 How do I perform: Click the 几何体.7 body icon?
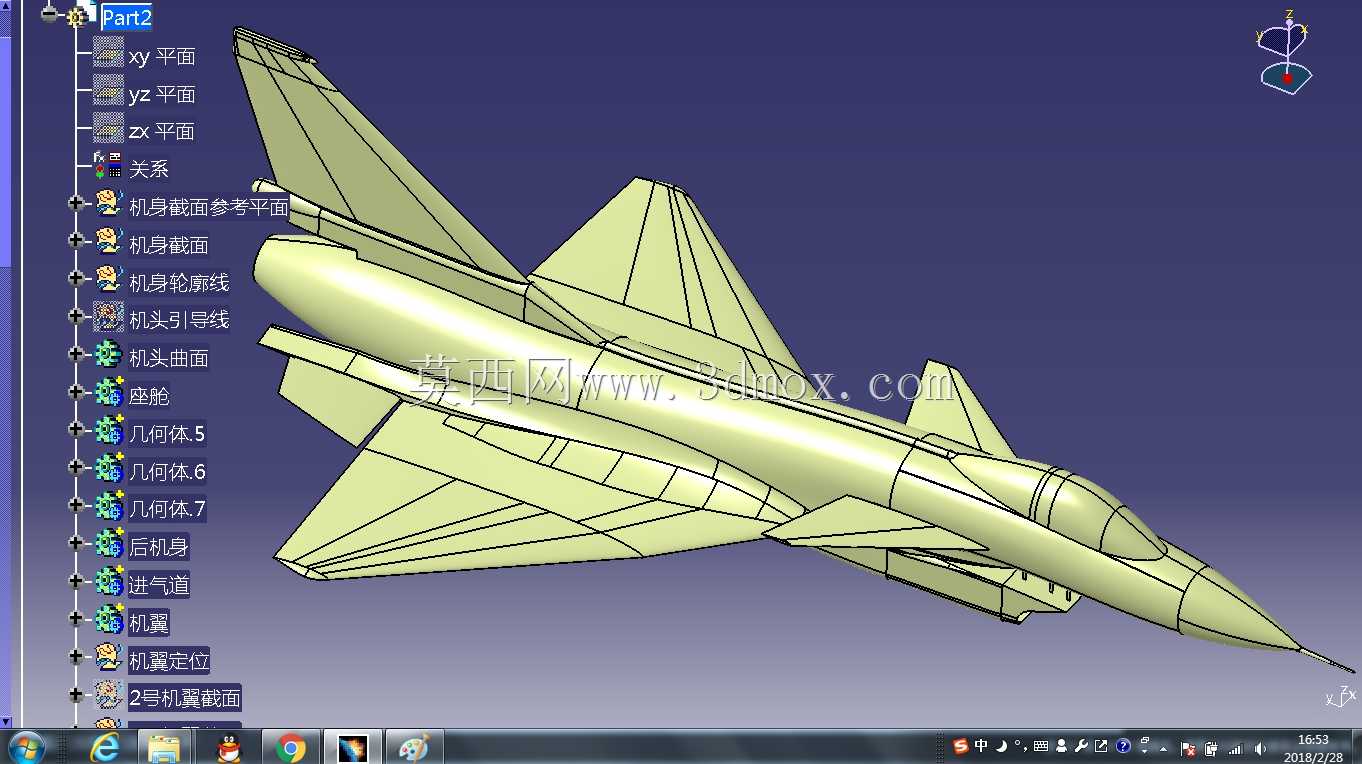click(x=108, y=507)
